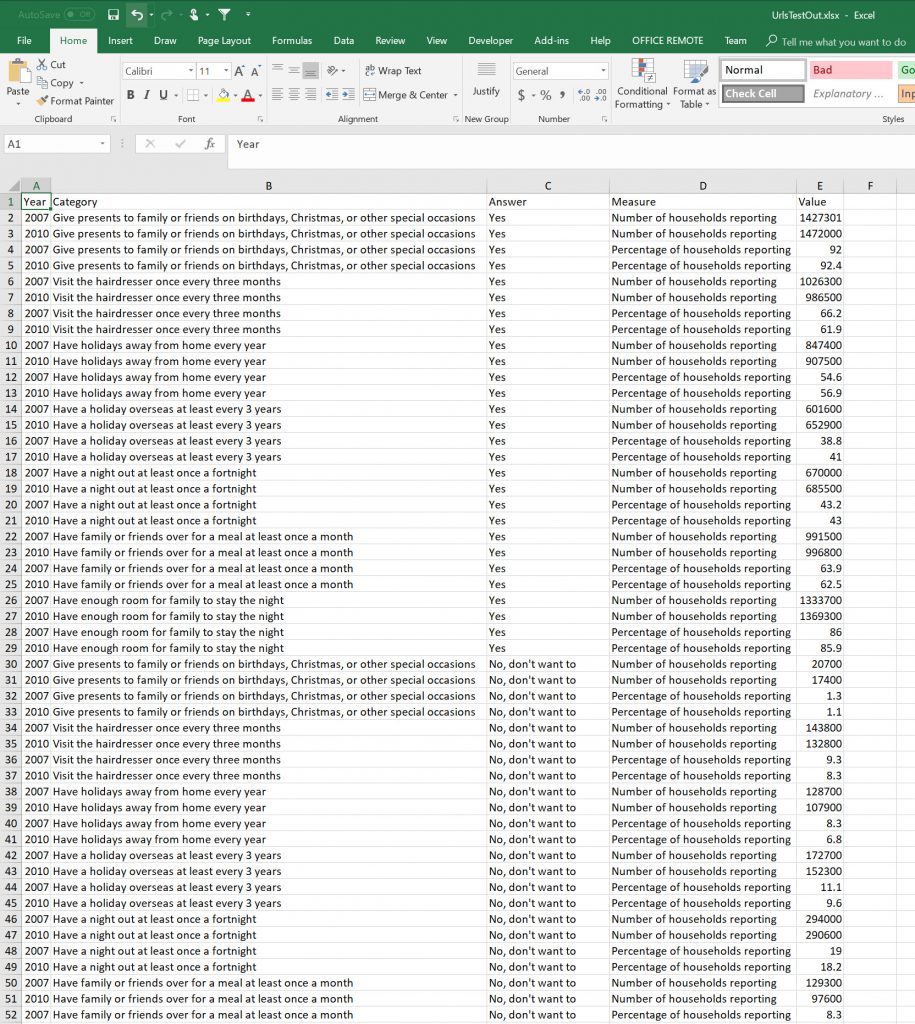Click the Filter funnel quick access icon
The width and height of the screenshot is (915, 1024).
224,15
